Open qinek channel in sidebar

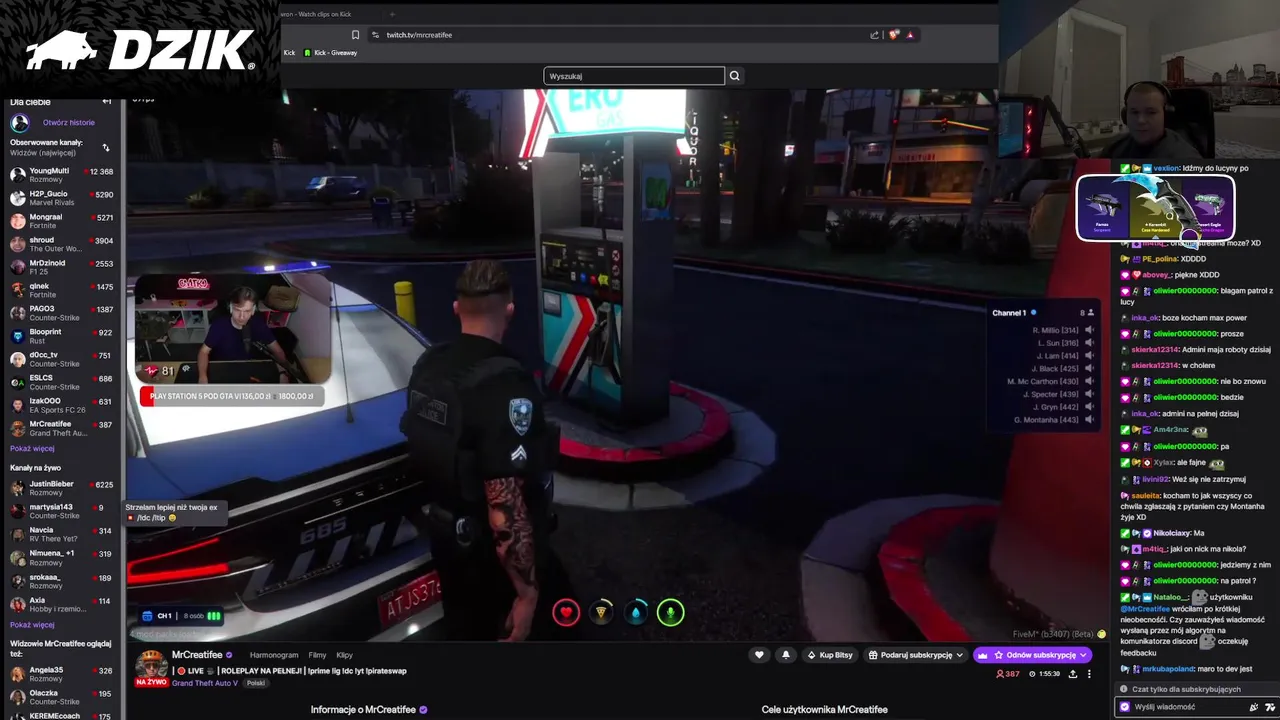(61, 290)
